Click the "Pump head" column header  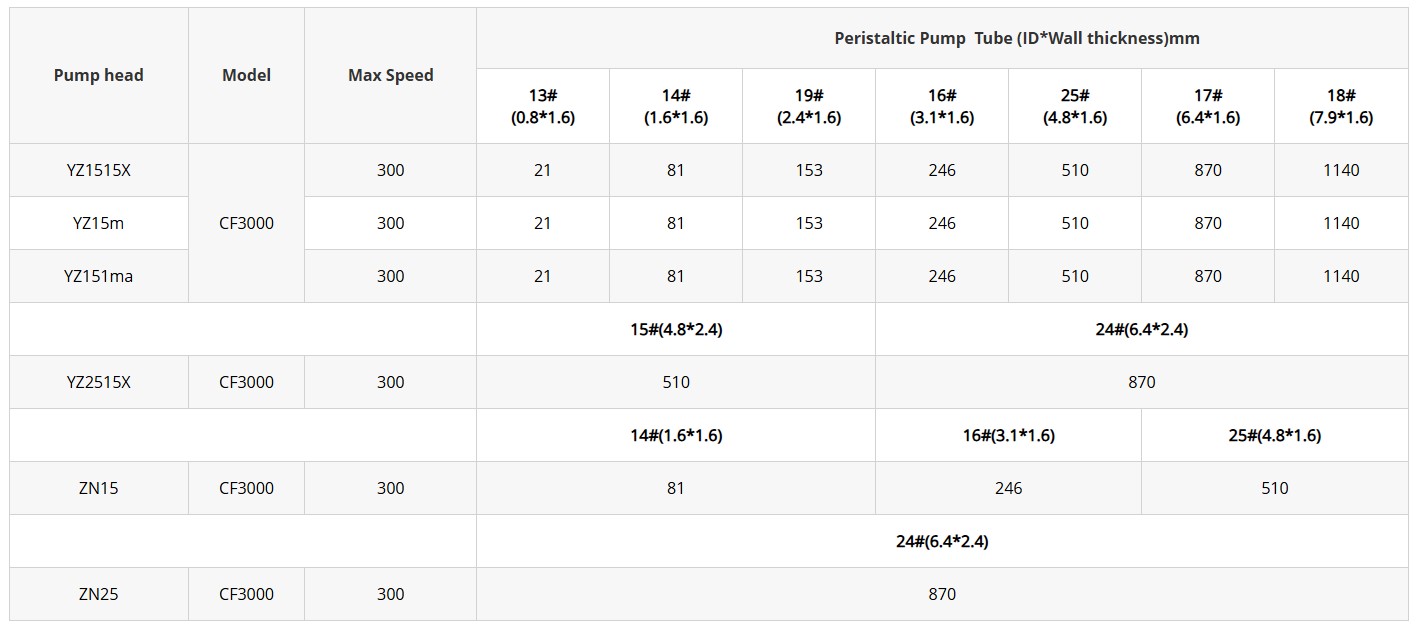(98, 75)
